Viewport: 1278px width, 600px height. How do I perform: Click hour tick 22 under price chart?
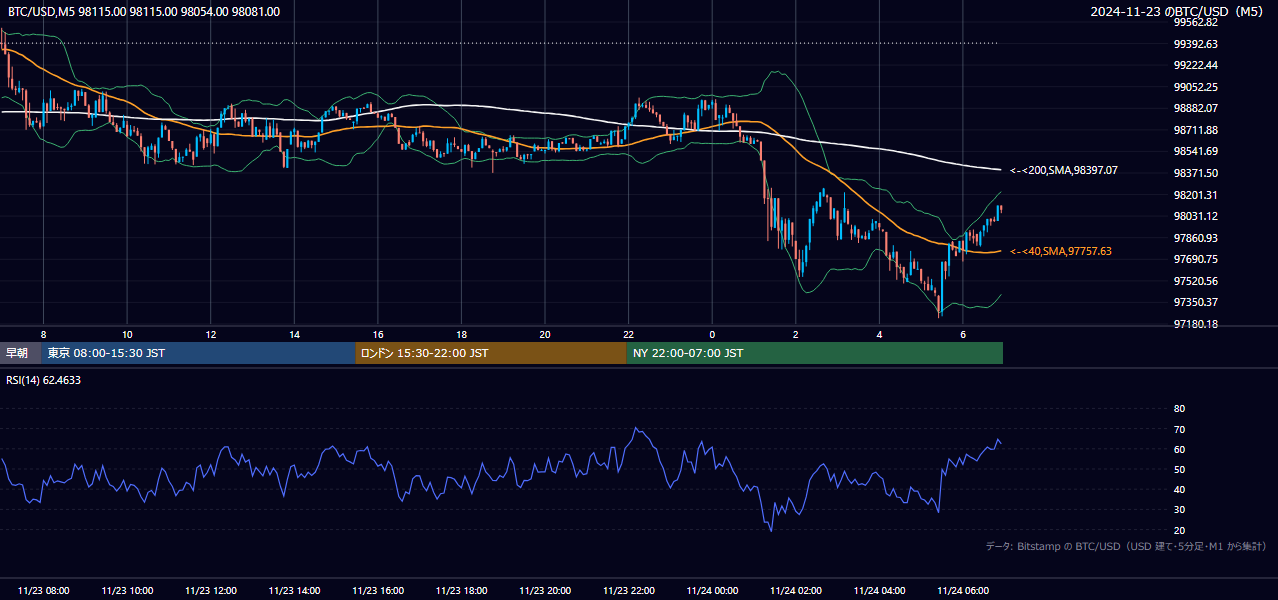(x=629, y=334)
